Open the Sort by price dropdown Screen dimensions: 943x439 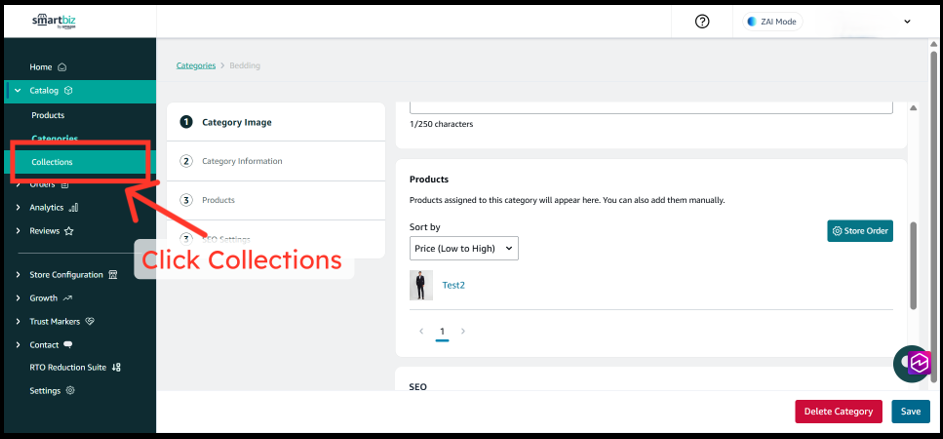pyautogui.click(x=464, y=247)
